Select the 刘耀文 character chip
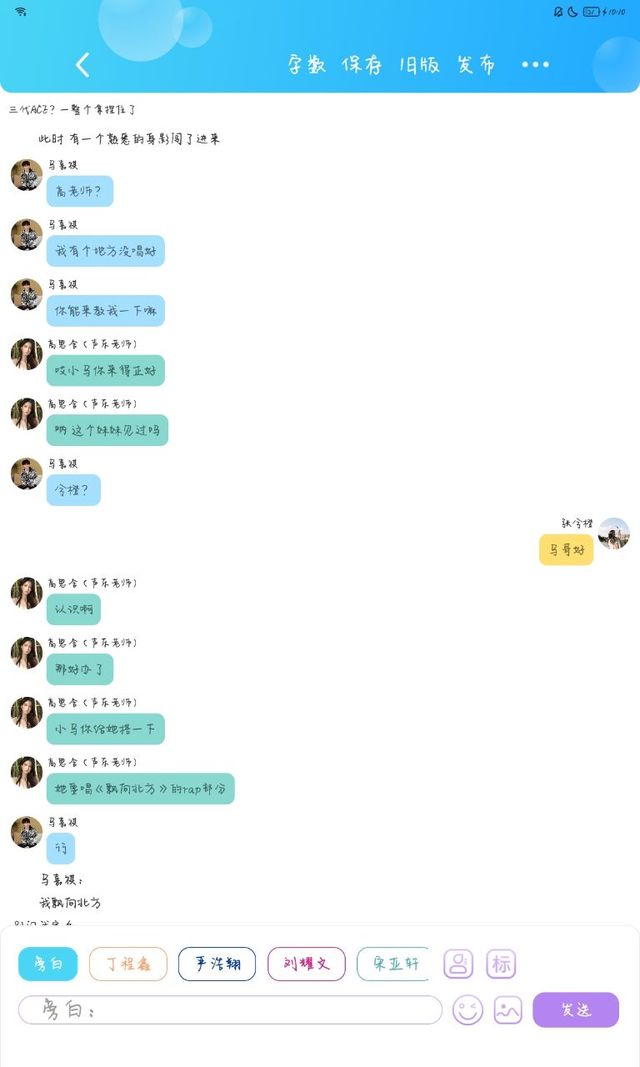The image size is (640, 1067). [x=306, y=964]
